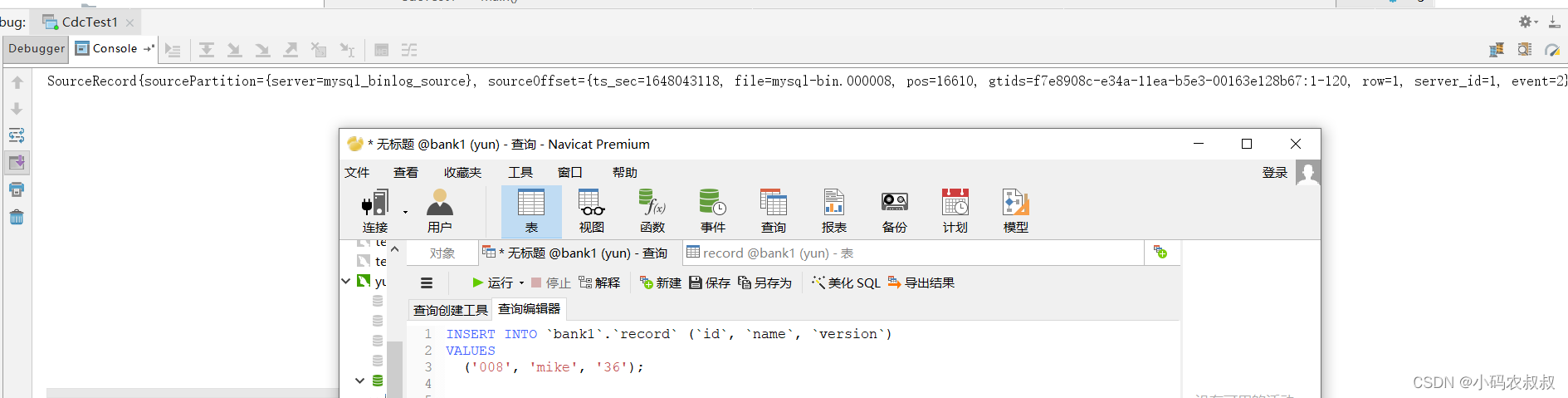Click Show Execution Point in debugger toolbar
Viewport: 1568px width, 398px height.
coord(173,51)
